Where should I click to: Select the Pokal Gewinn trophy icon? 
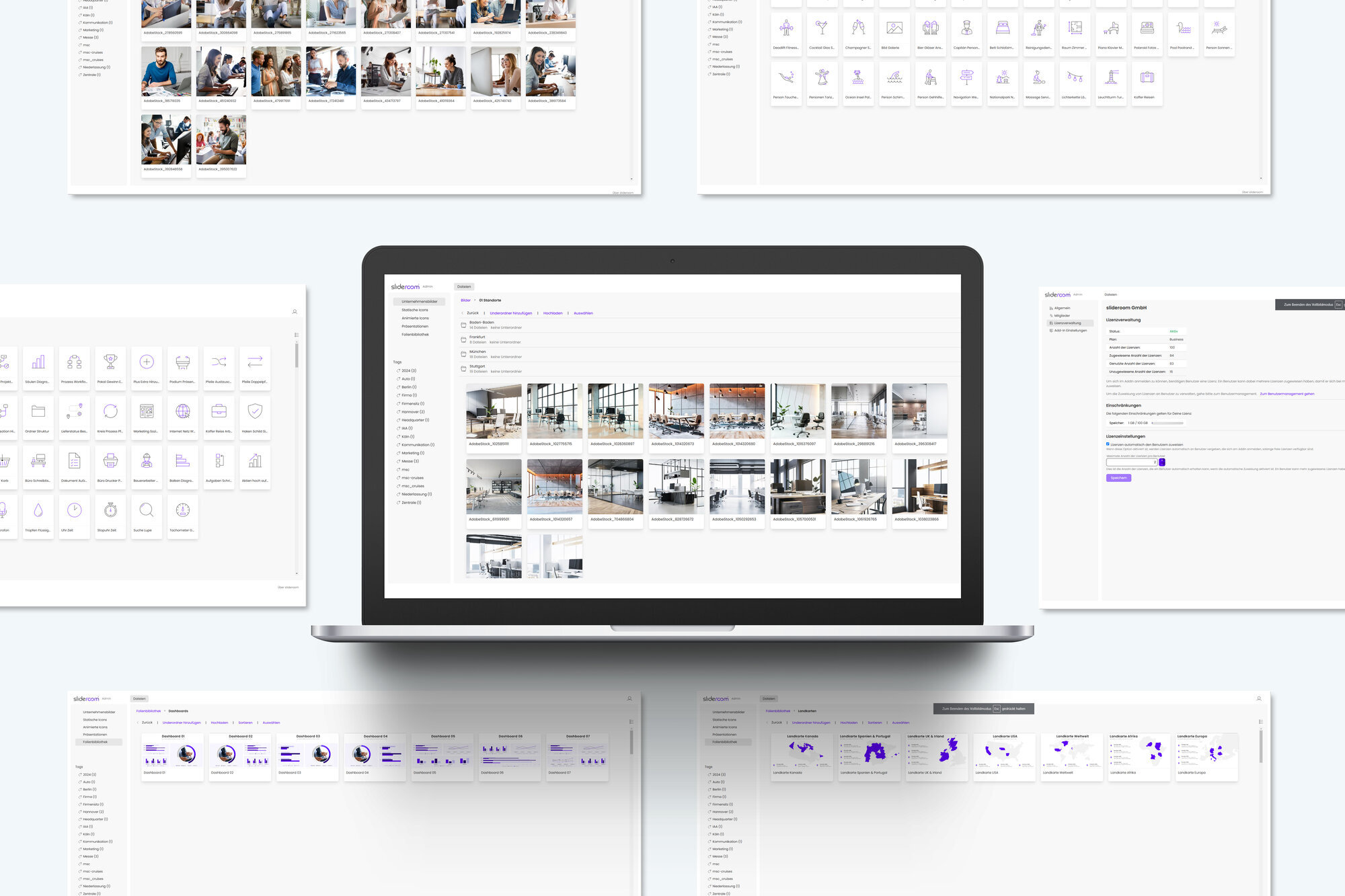click(x=110, y=367)
